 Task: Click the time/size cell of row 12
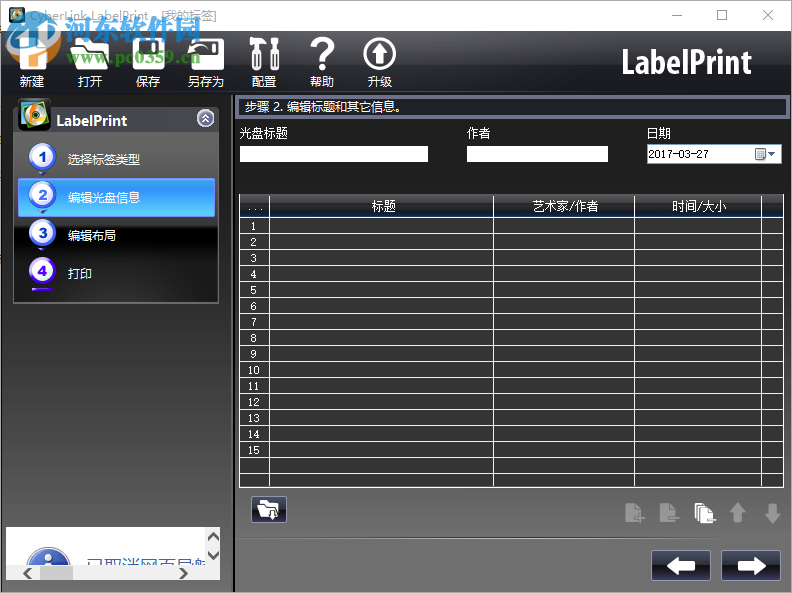coord(698,402)
